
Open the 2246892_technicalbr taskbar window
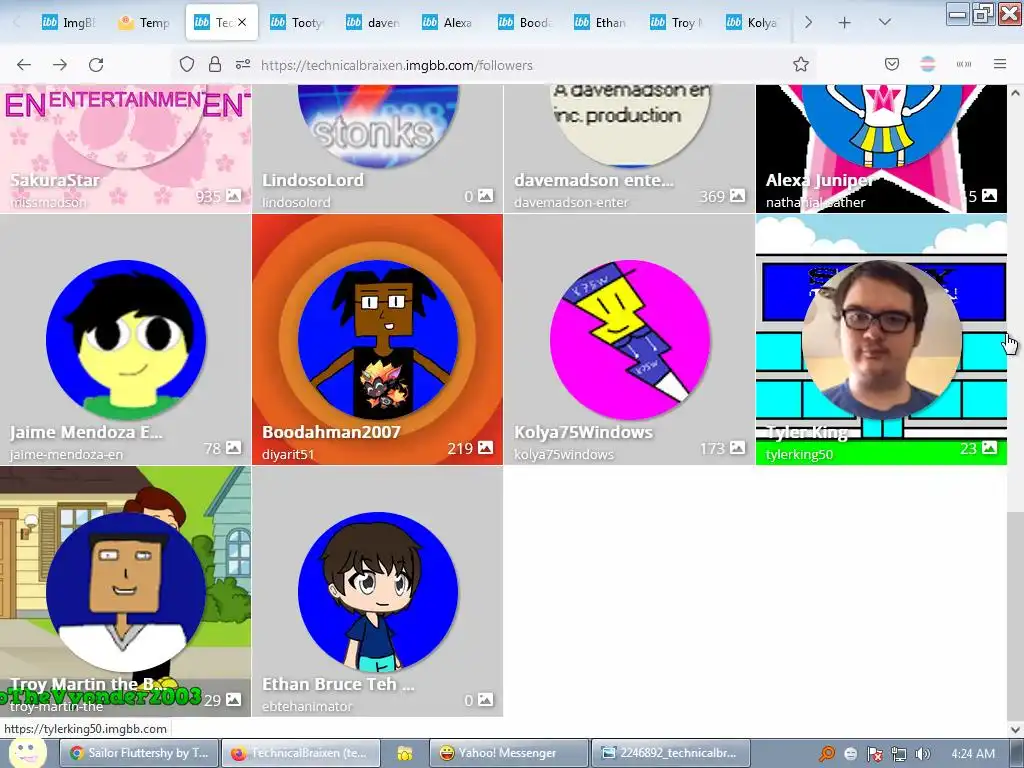(x=670, y=754)
